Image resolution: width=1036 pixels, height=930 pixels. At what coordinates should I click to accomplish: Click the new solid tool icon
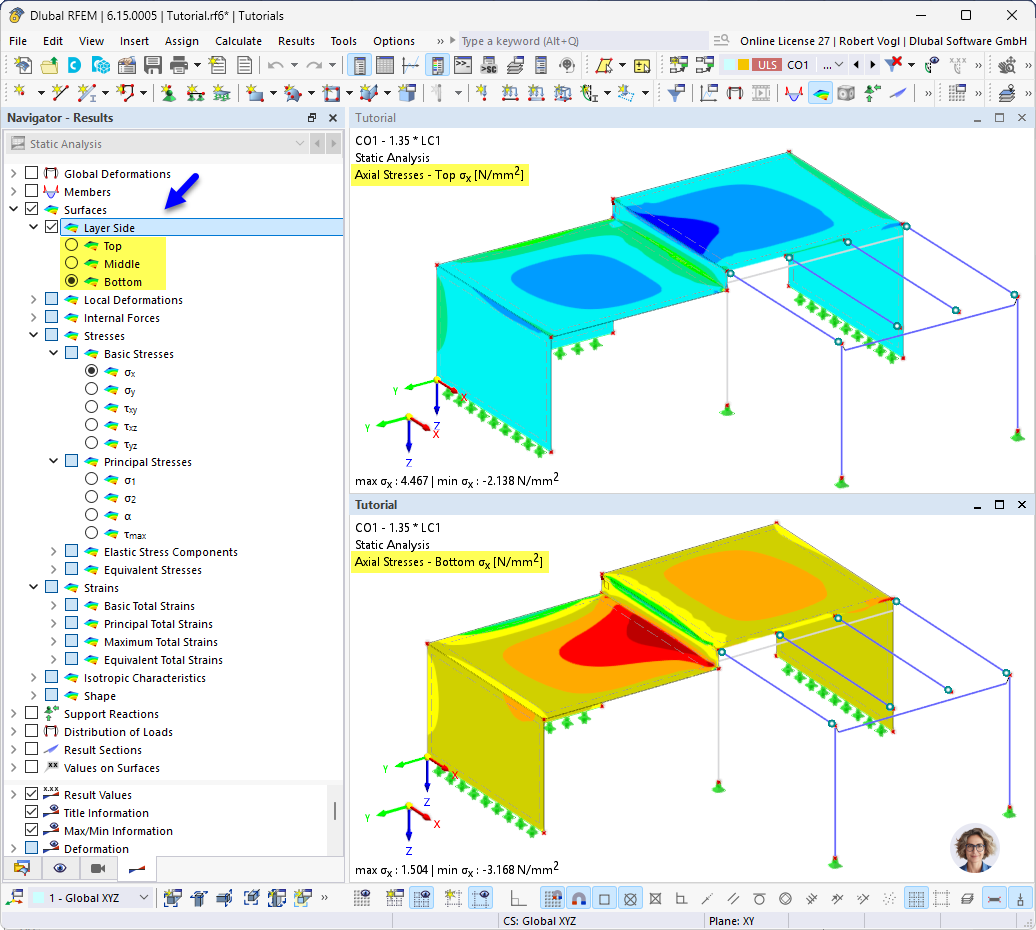[x=369, y=93]
